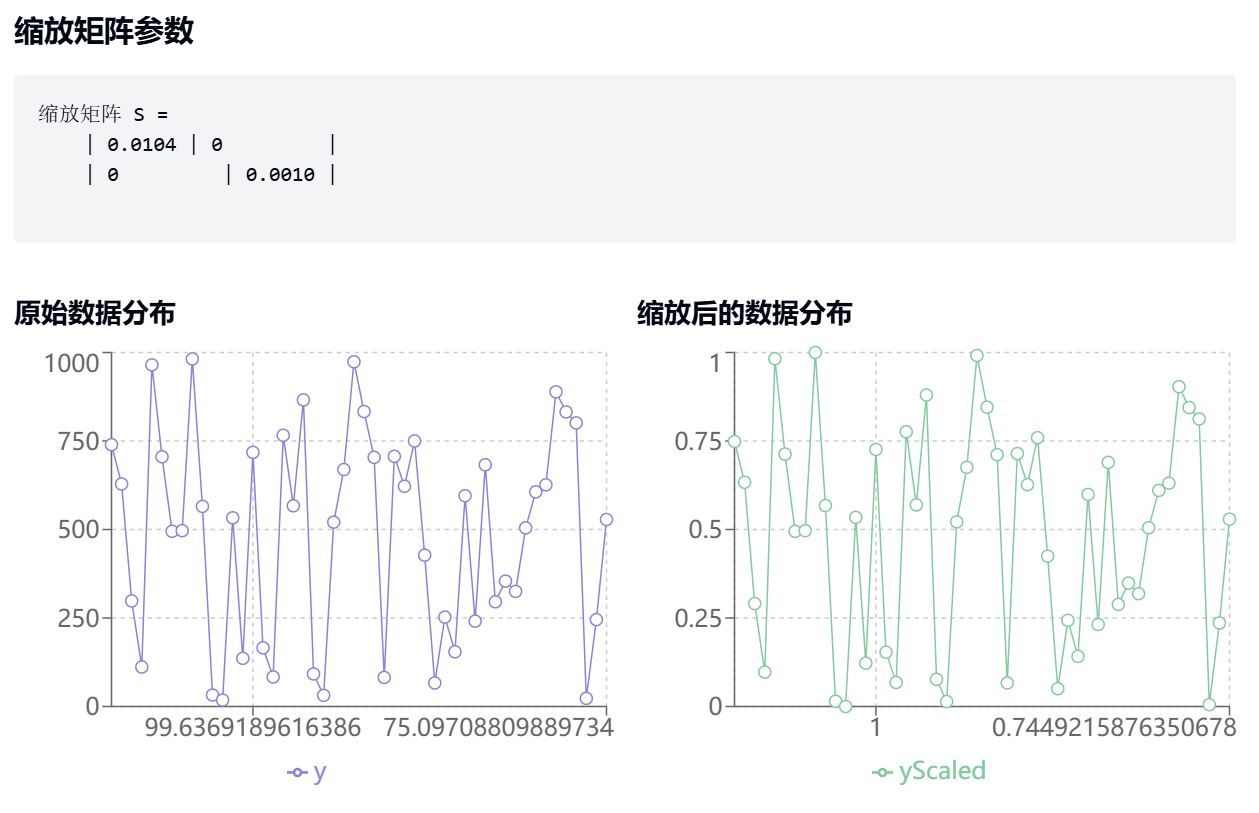Click the y legend marker icon
The height and width of the screenshot is (813, 1259).
coord(297,773)
